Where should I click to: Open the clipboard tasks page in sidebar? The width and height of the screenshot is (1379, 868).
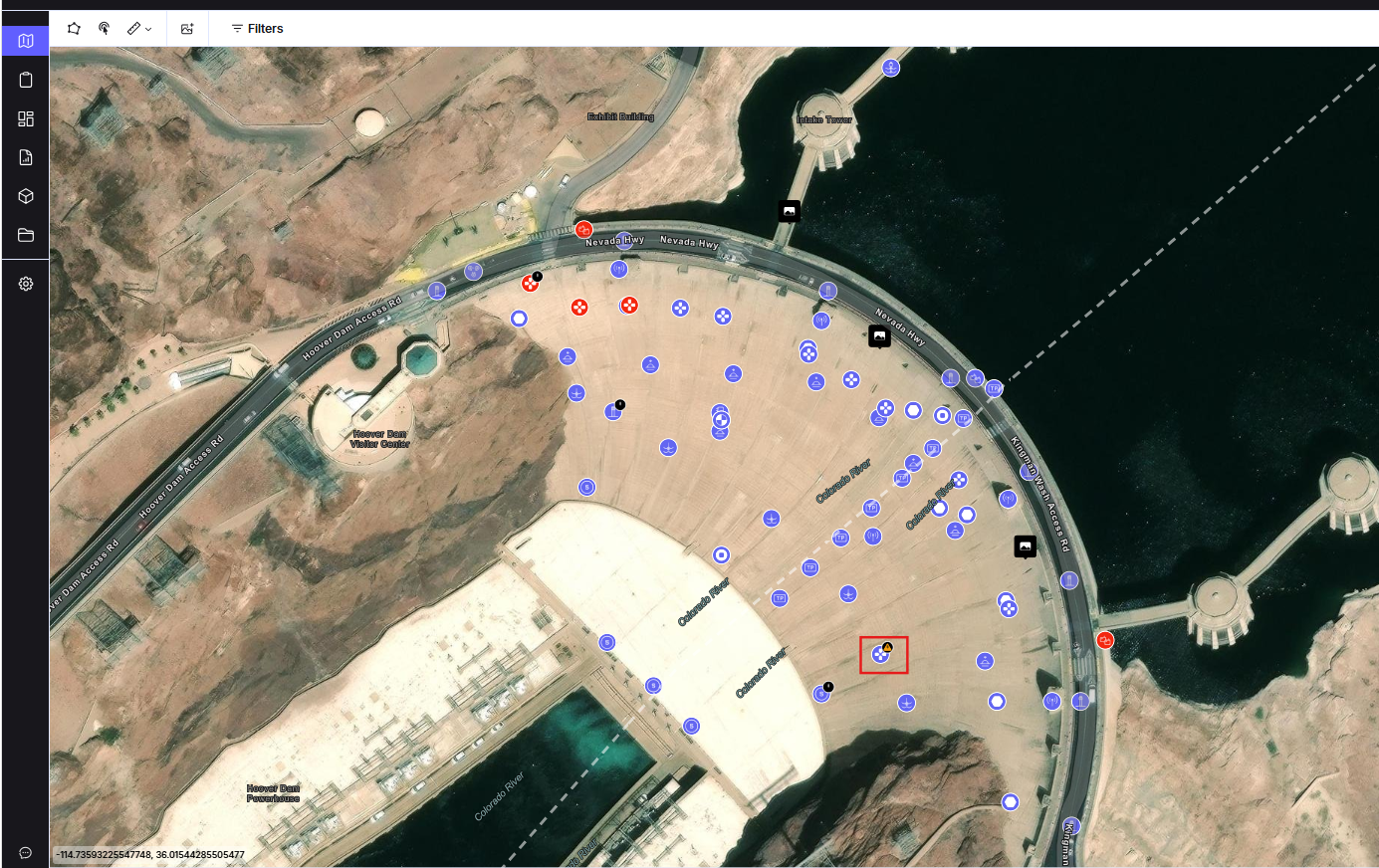26,80
